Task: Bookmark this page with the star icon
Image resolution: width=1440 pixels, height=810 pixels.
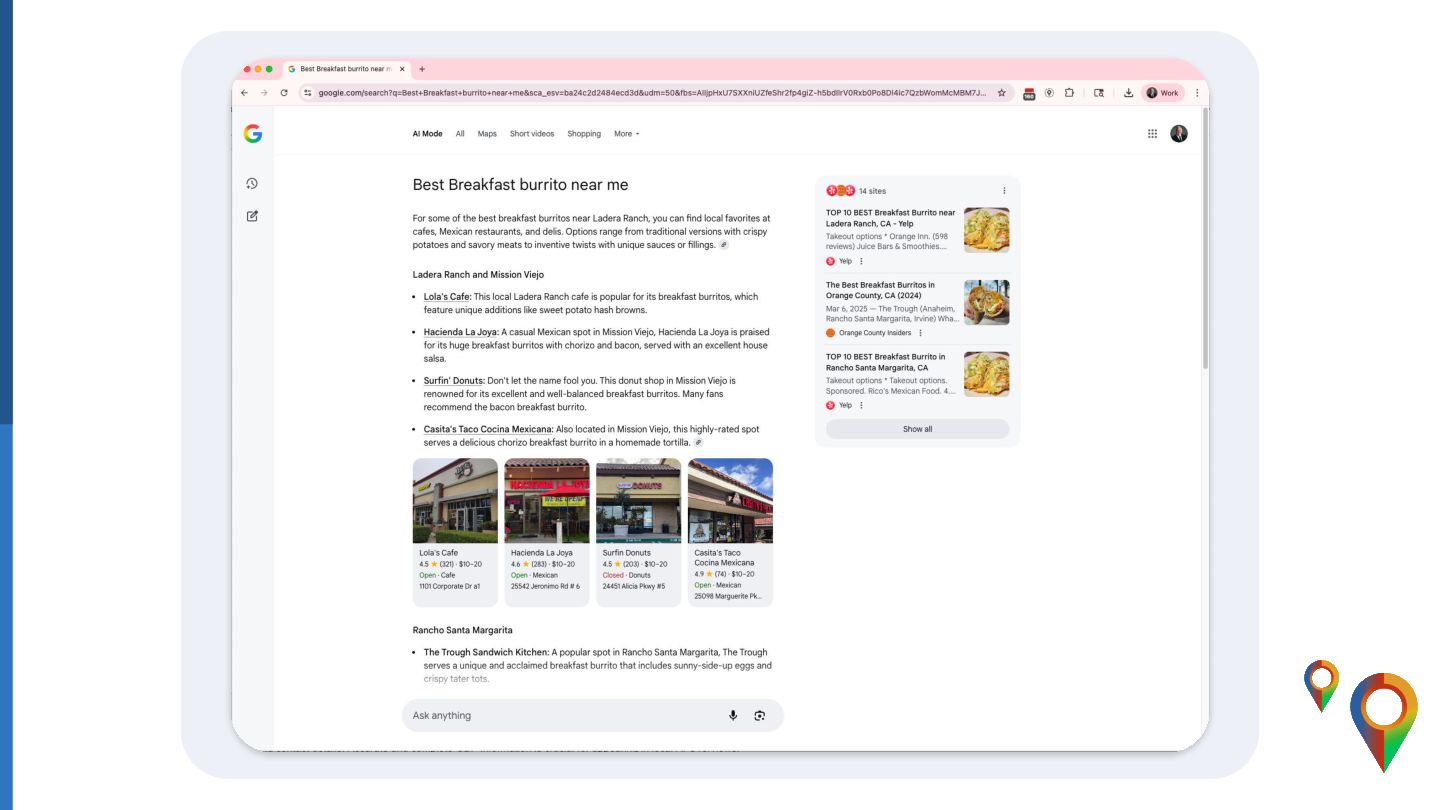Action: coord(1001,93)
